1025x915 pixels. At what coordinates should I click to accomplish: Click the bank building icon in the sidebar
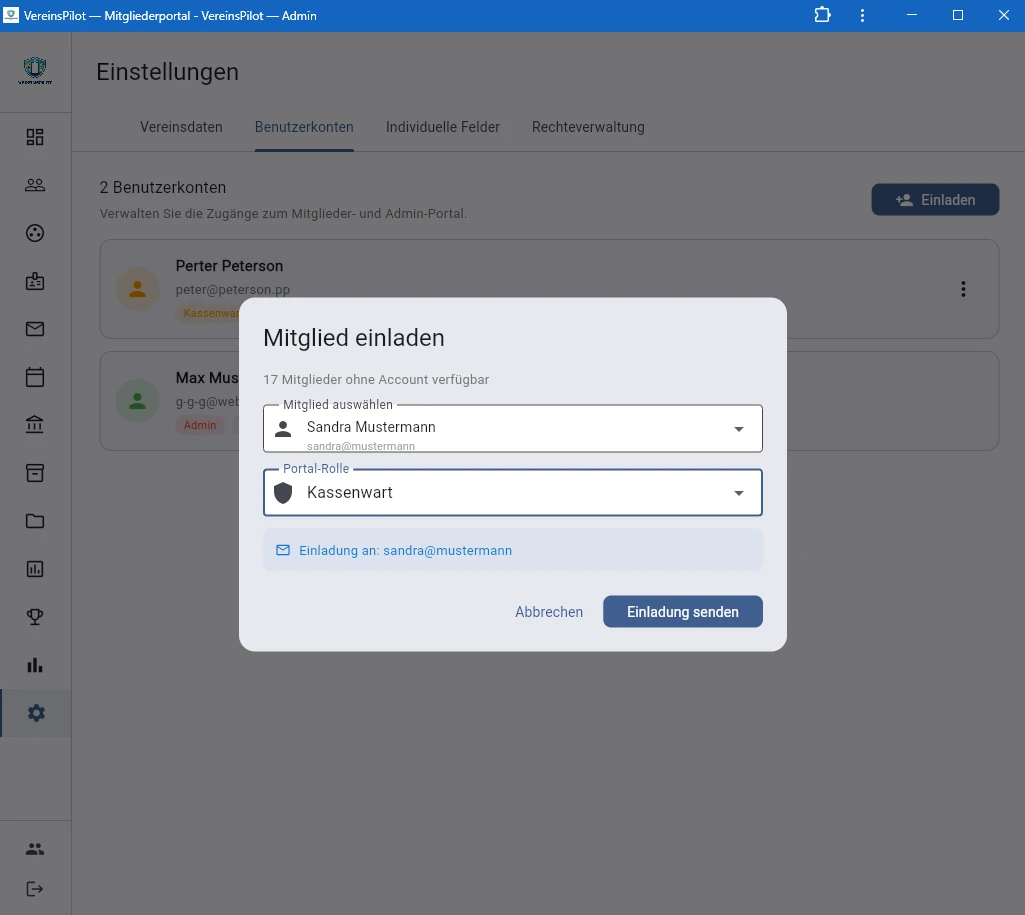pos(35,425)
